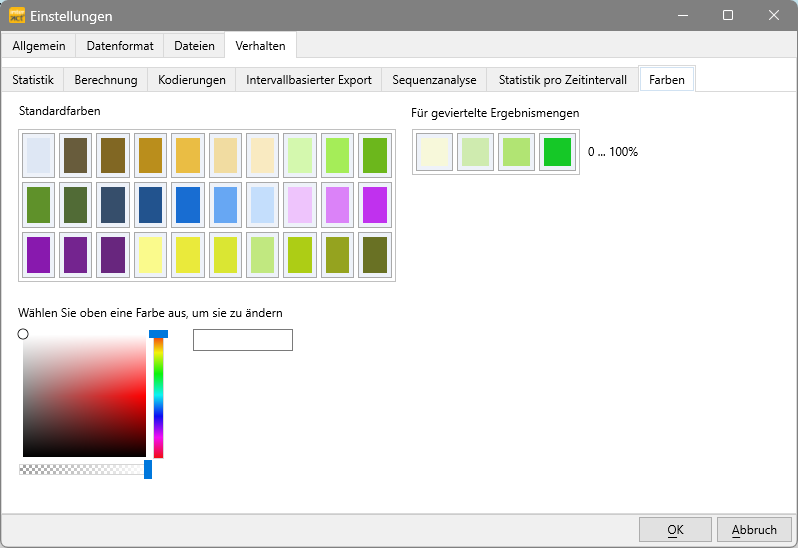Select the lime green third quartile swatch
The width and height of the screenshot is (798, 548).
point(516,152)
